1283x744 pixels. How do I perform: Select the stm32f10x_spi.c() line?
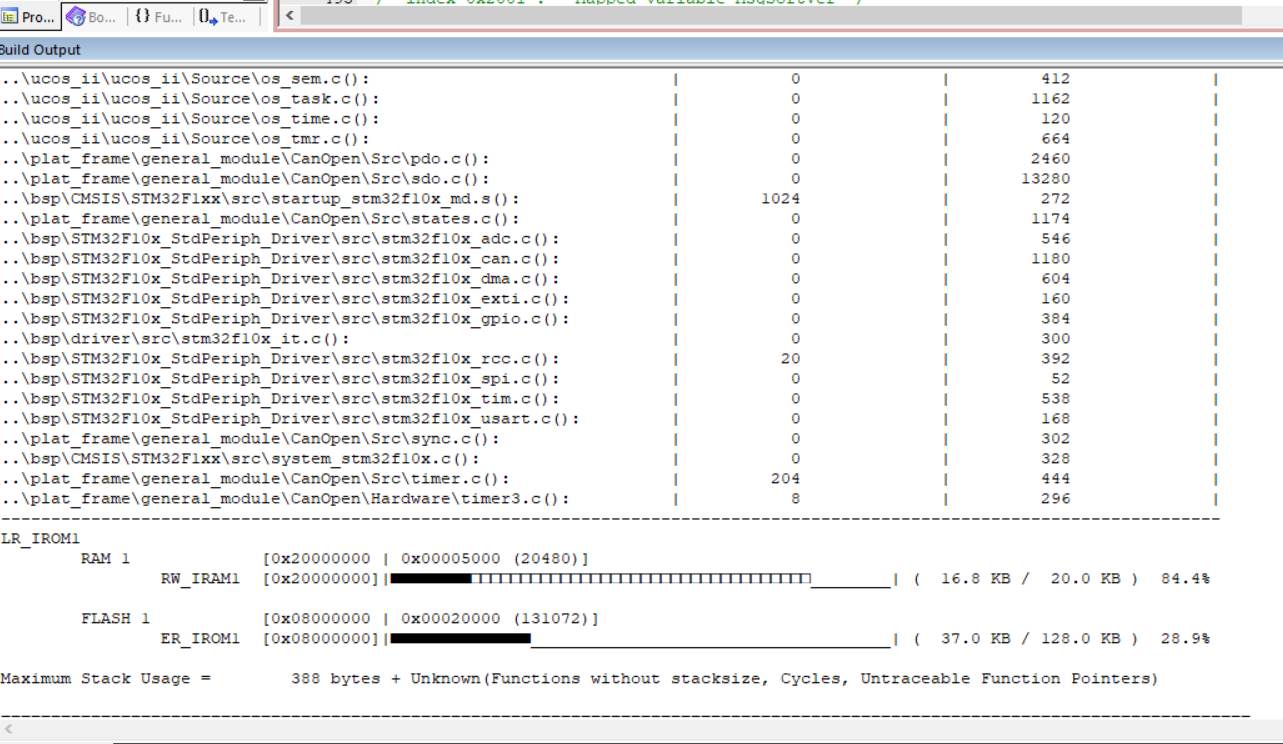(608, 378)
